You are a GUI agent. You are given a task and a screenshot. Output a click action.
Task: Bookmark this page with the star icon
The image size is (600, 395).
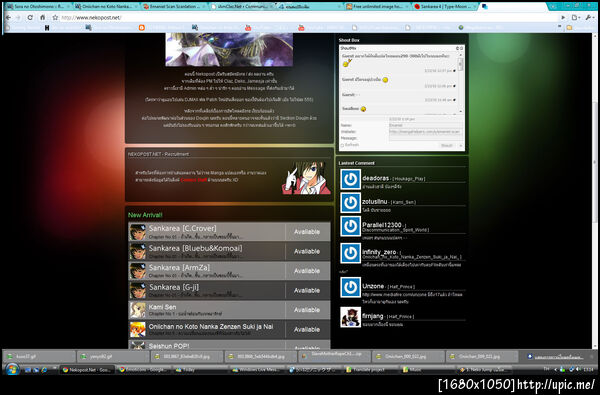pos(55,18)
